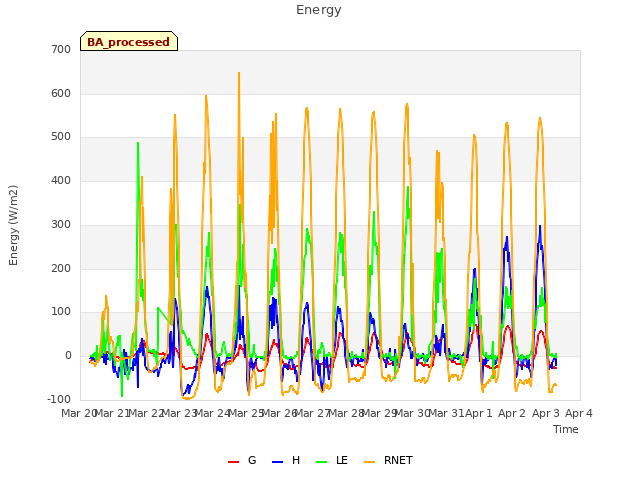This screenshot has height=480, width=640.
Task: Click the 400 y-axis tick label
Action: (61, 180)
